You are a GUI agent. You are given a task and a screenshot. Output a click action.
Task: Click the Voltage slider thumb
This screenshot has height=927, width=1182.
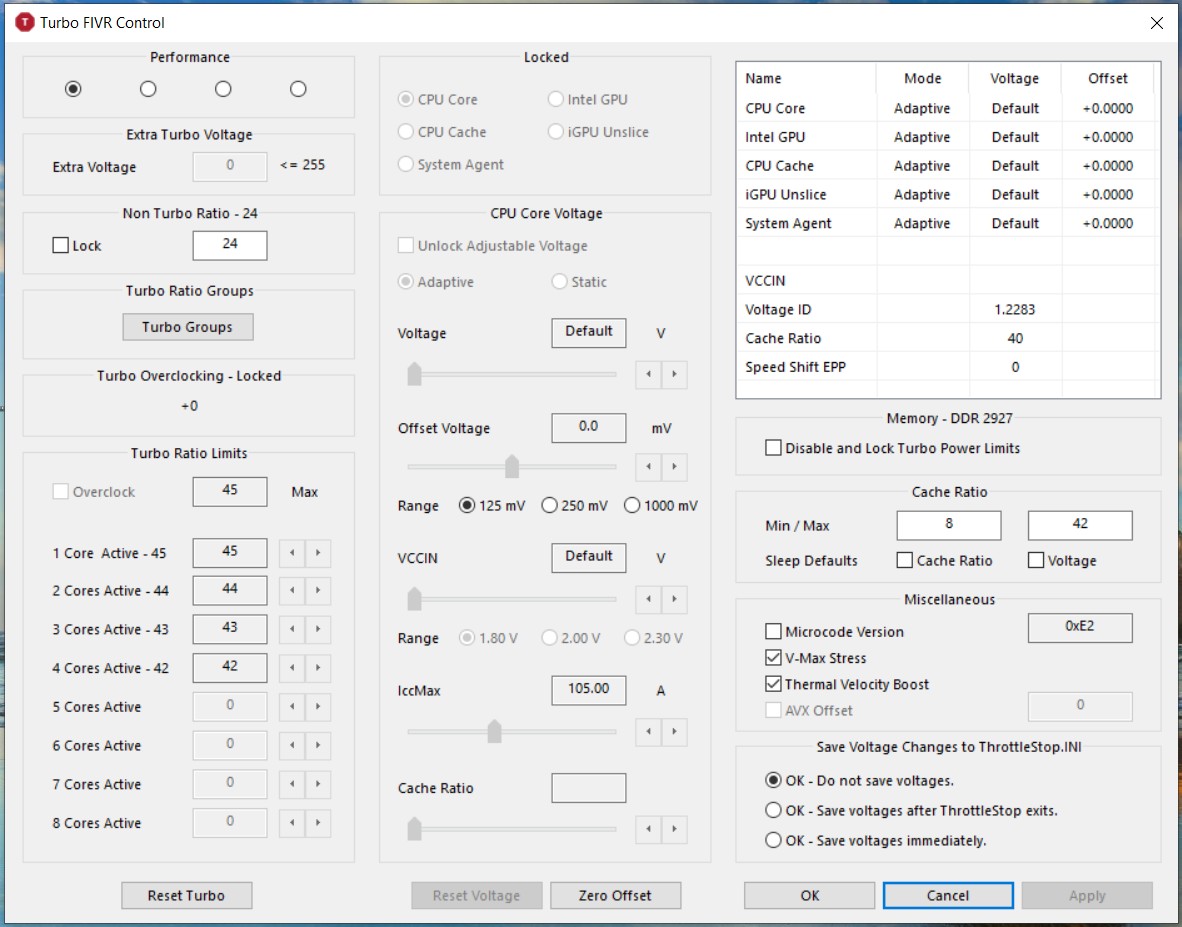tap(414, 374)
